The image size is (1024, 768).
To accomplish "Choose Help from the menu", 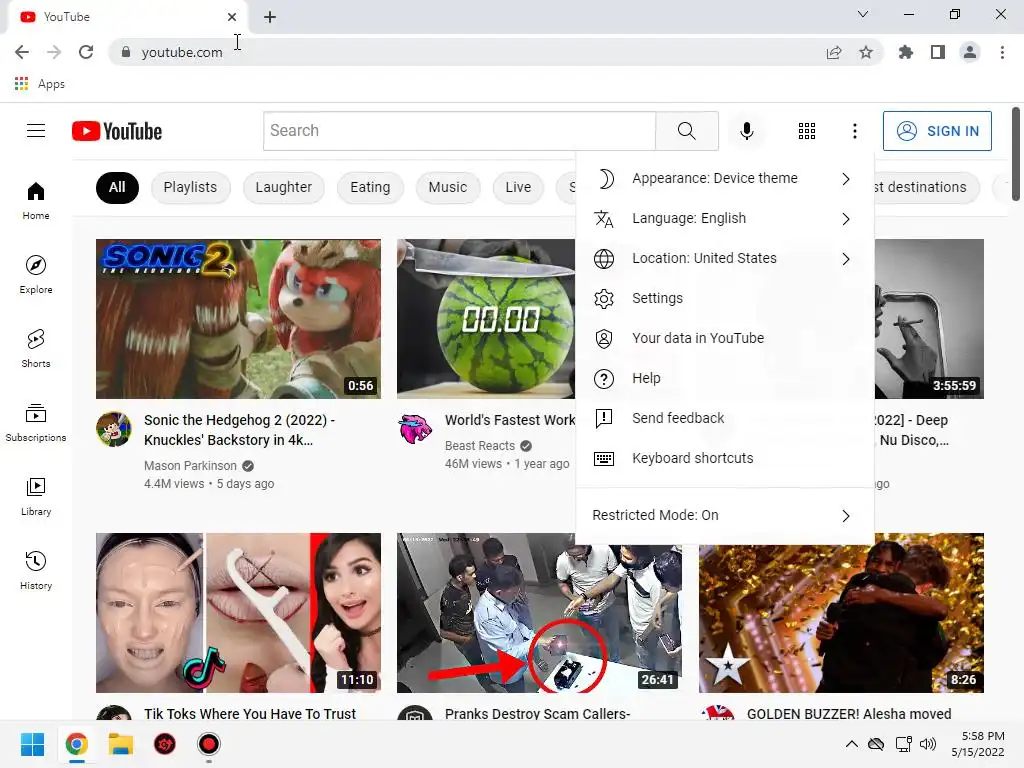I will pos(725,378).
